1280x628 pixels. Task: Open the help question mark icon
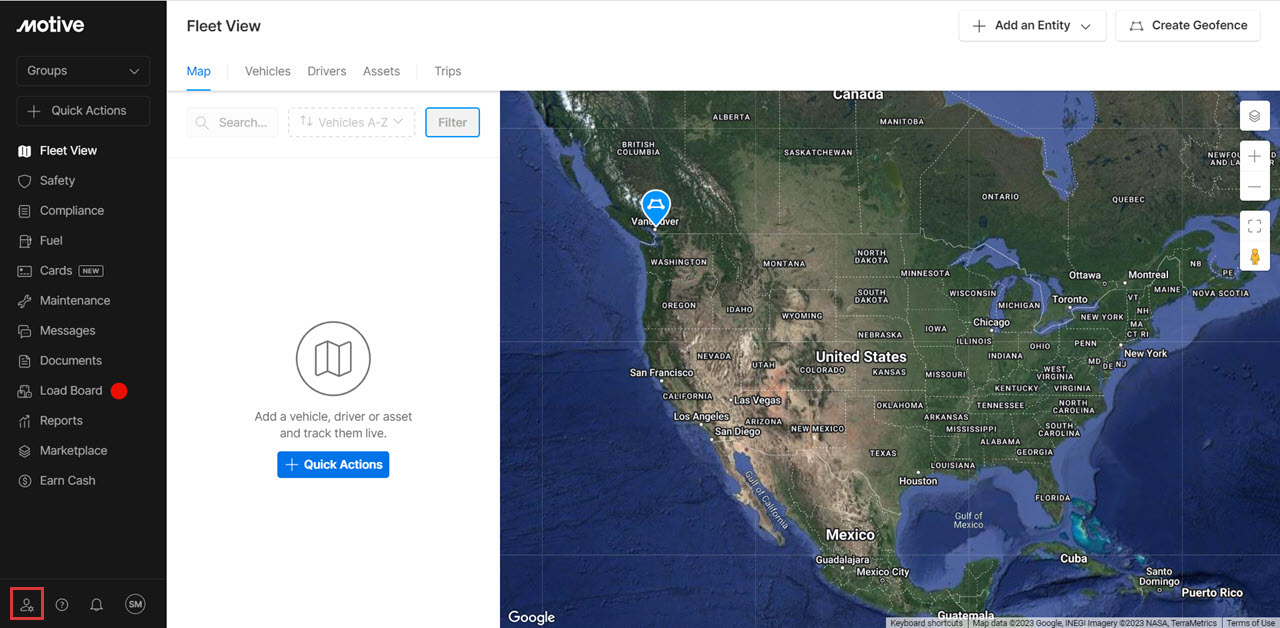click(62, 605)
